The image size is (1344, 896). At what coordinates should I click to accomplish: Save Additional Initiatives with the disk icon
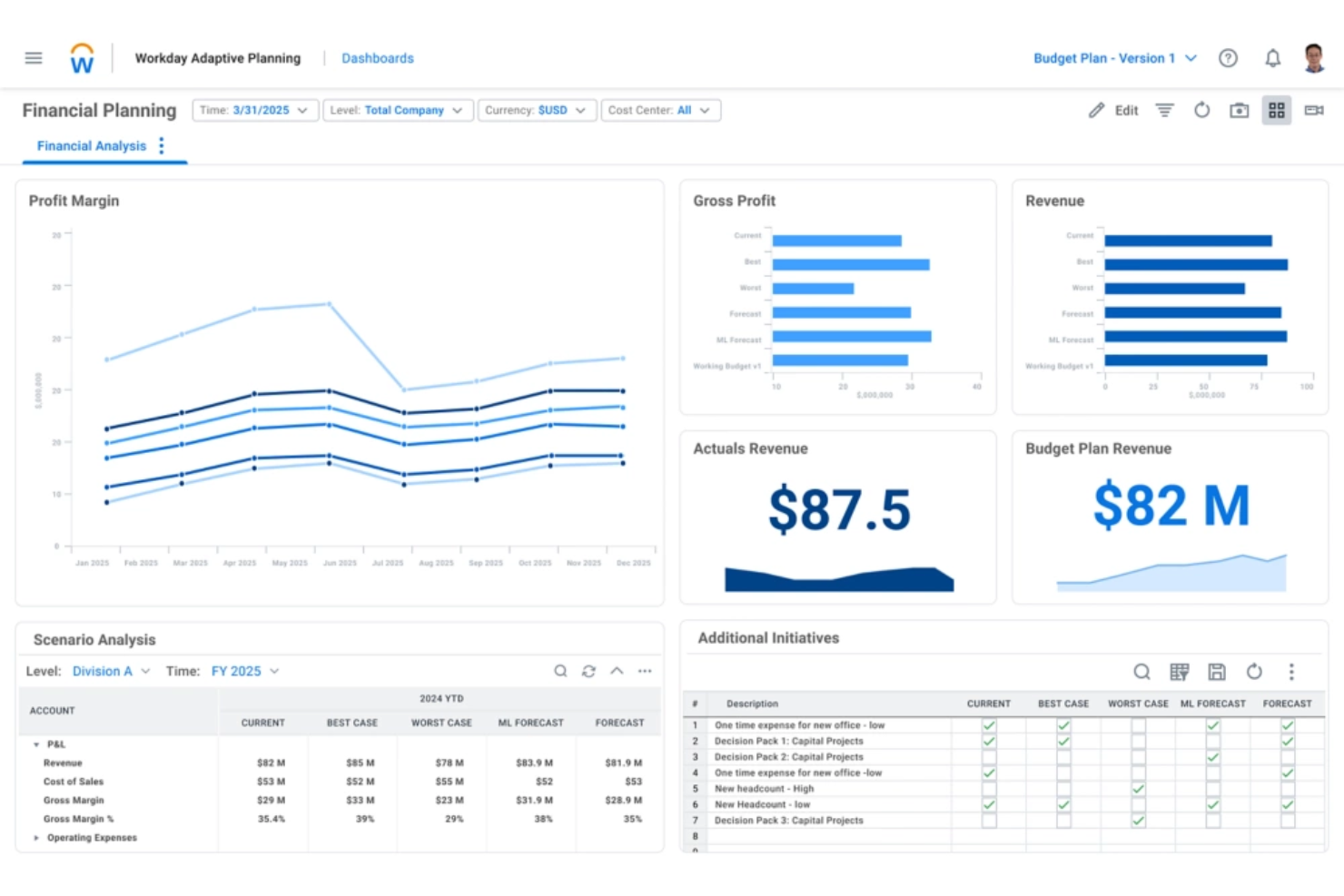pos(1217,672)
